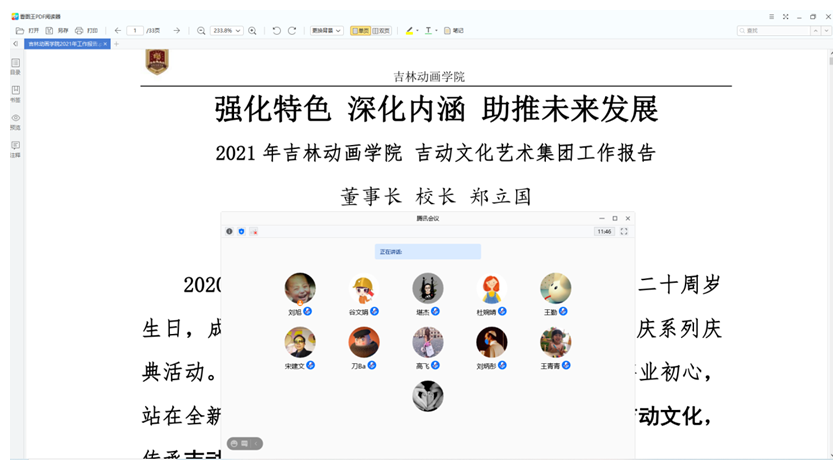This screenshot has height=460, width=836.
Task: Find previous result with up arrow
Action: [816, 31]
